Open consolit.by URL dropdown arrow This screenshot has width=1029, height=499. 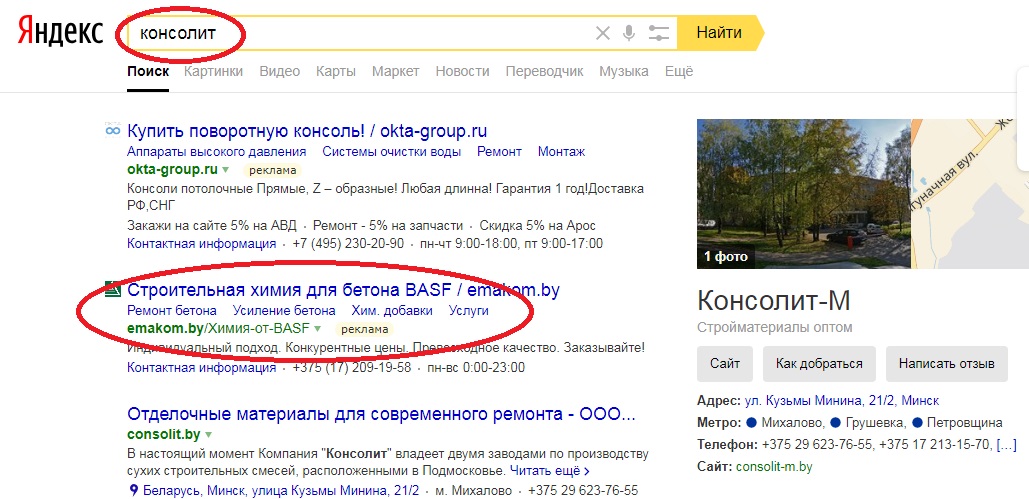(208, 435)
